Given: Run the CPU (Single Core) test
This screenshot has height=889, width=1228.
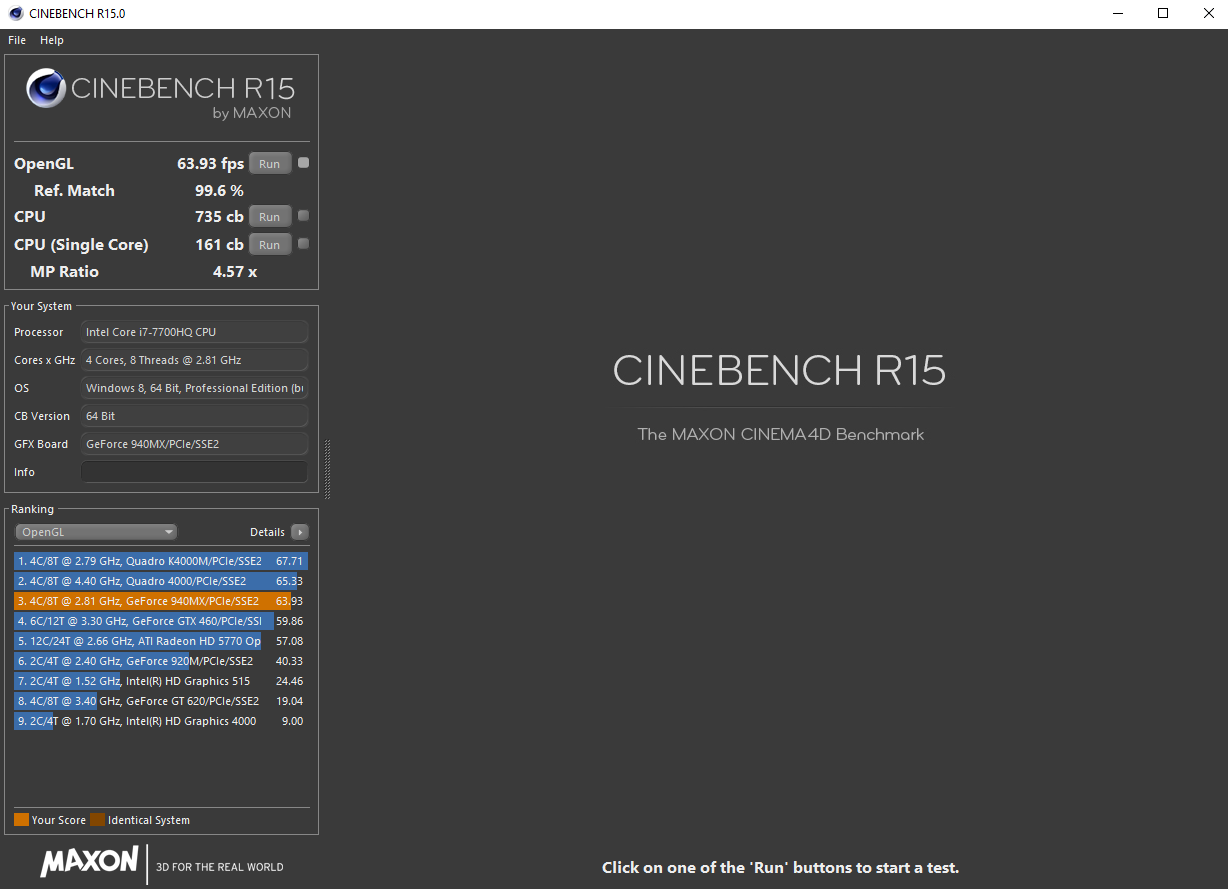Looking at the screenshot, I should point(270,244).
